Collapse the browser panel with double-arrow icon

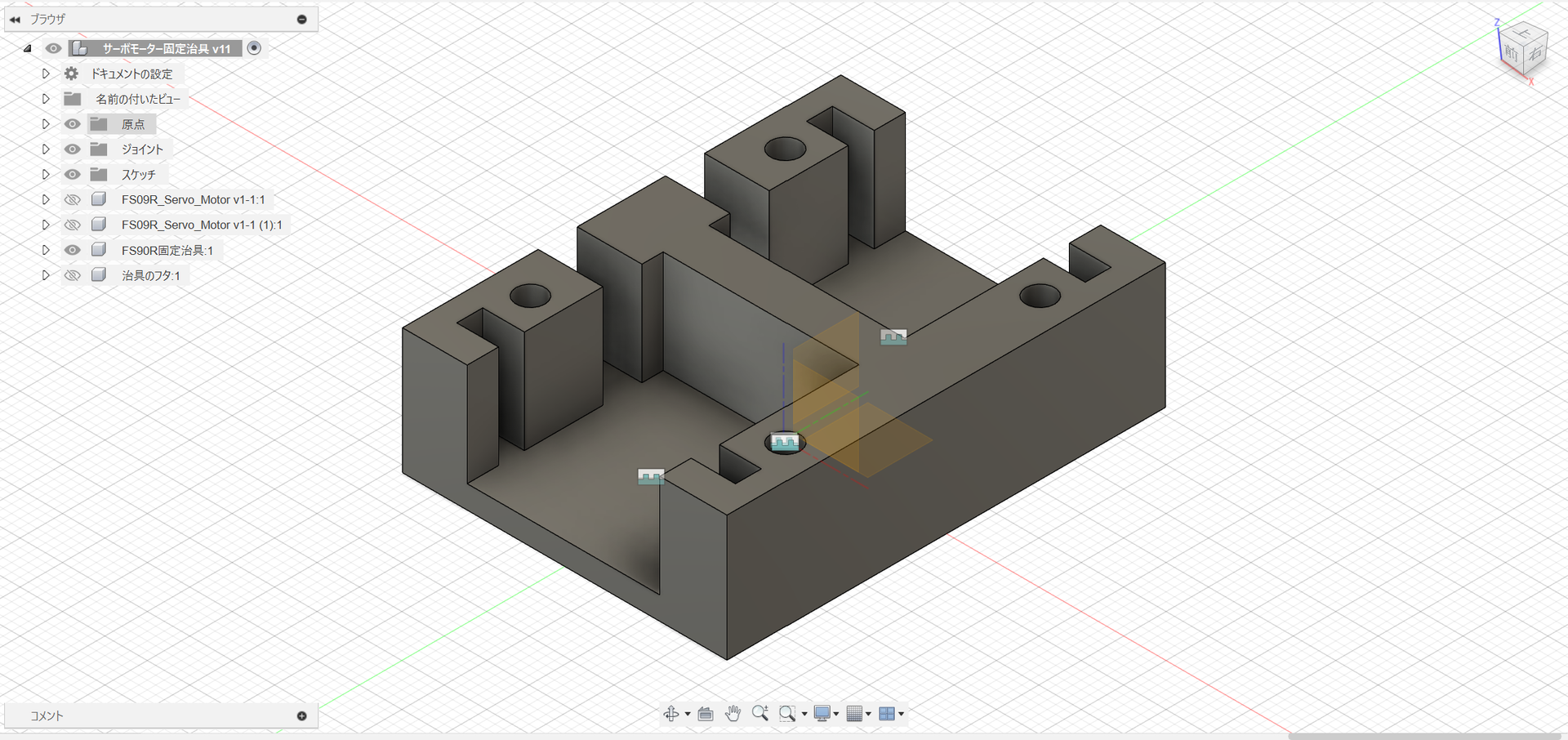[15, 19]
